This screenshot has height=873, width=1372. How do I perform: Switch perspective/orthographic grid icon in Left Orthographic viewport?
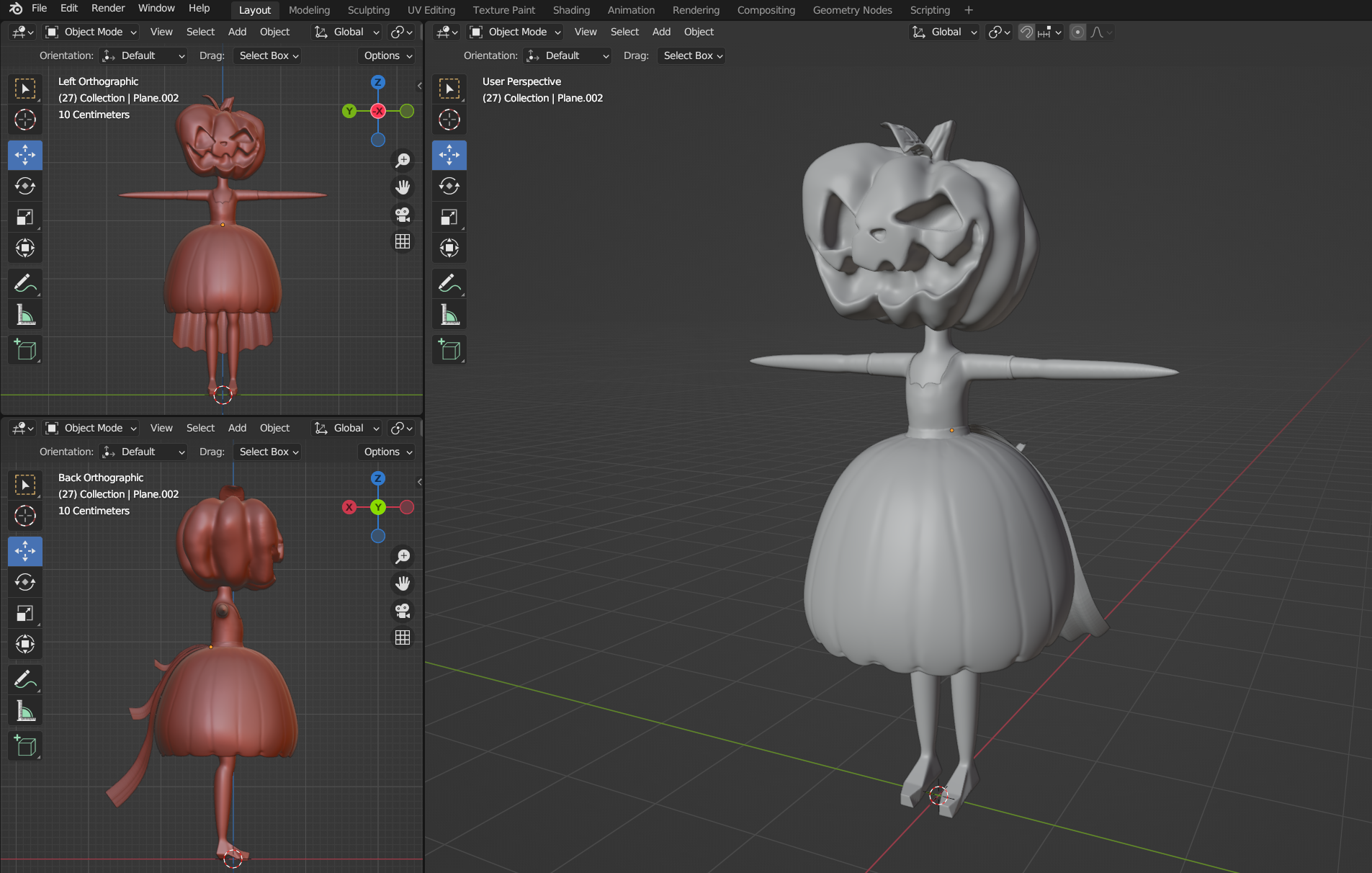coord(403,242)
